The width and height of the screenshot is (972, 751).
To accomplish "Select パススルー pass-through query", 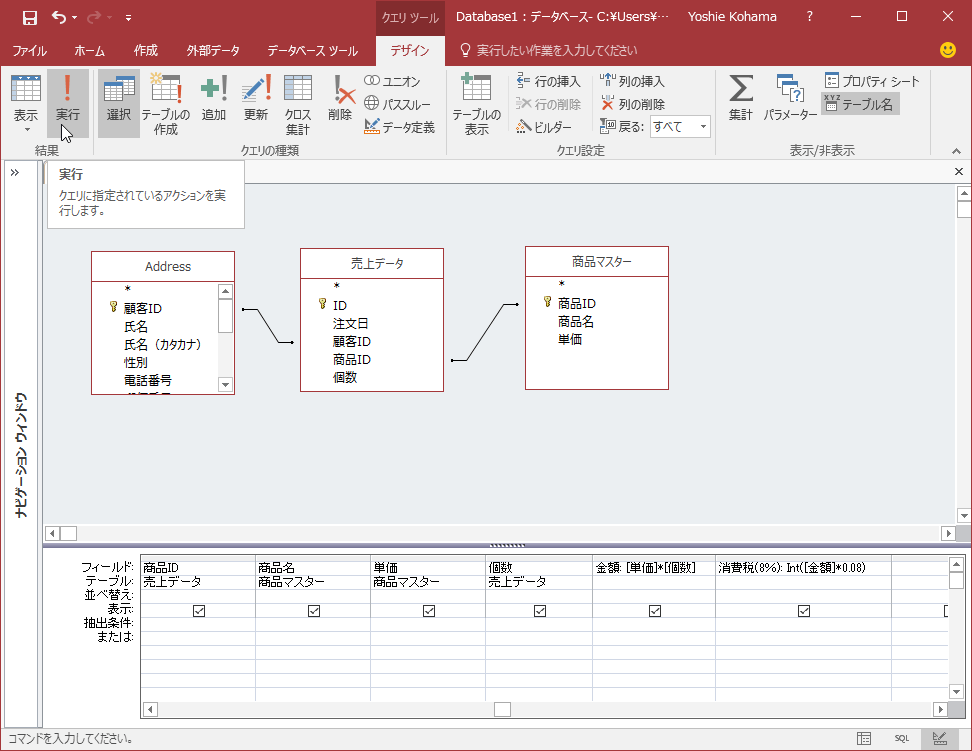I will pos(397,104).
